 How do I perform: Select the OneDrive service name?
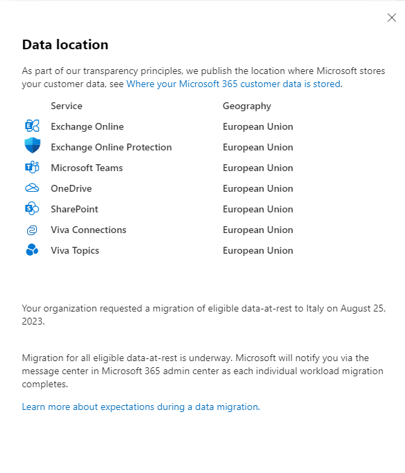pyautogui.click(x=71, y=189)
